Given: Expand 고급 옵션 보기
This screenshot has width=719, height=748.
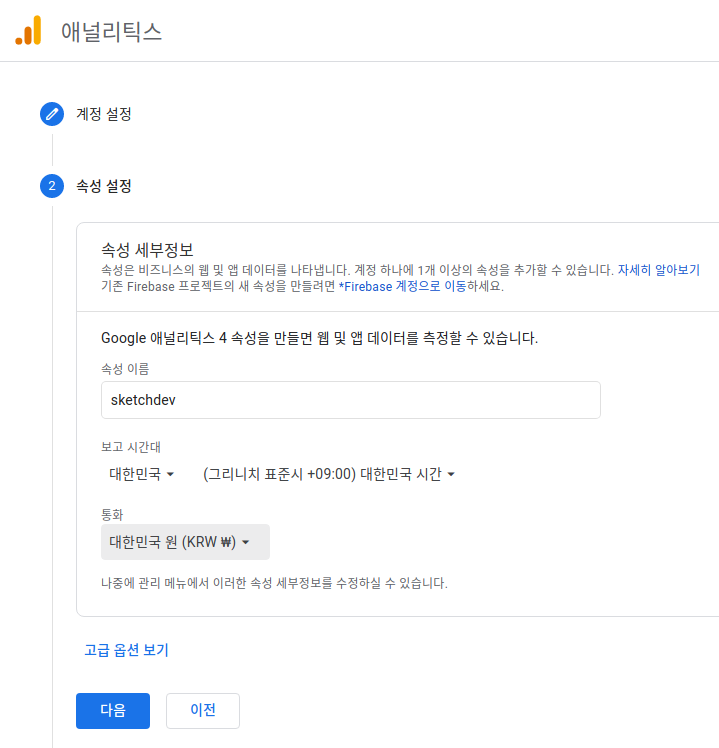Looking at the screenshot, I should point(126,650).
